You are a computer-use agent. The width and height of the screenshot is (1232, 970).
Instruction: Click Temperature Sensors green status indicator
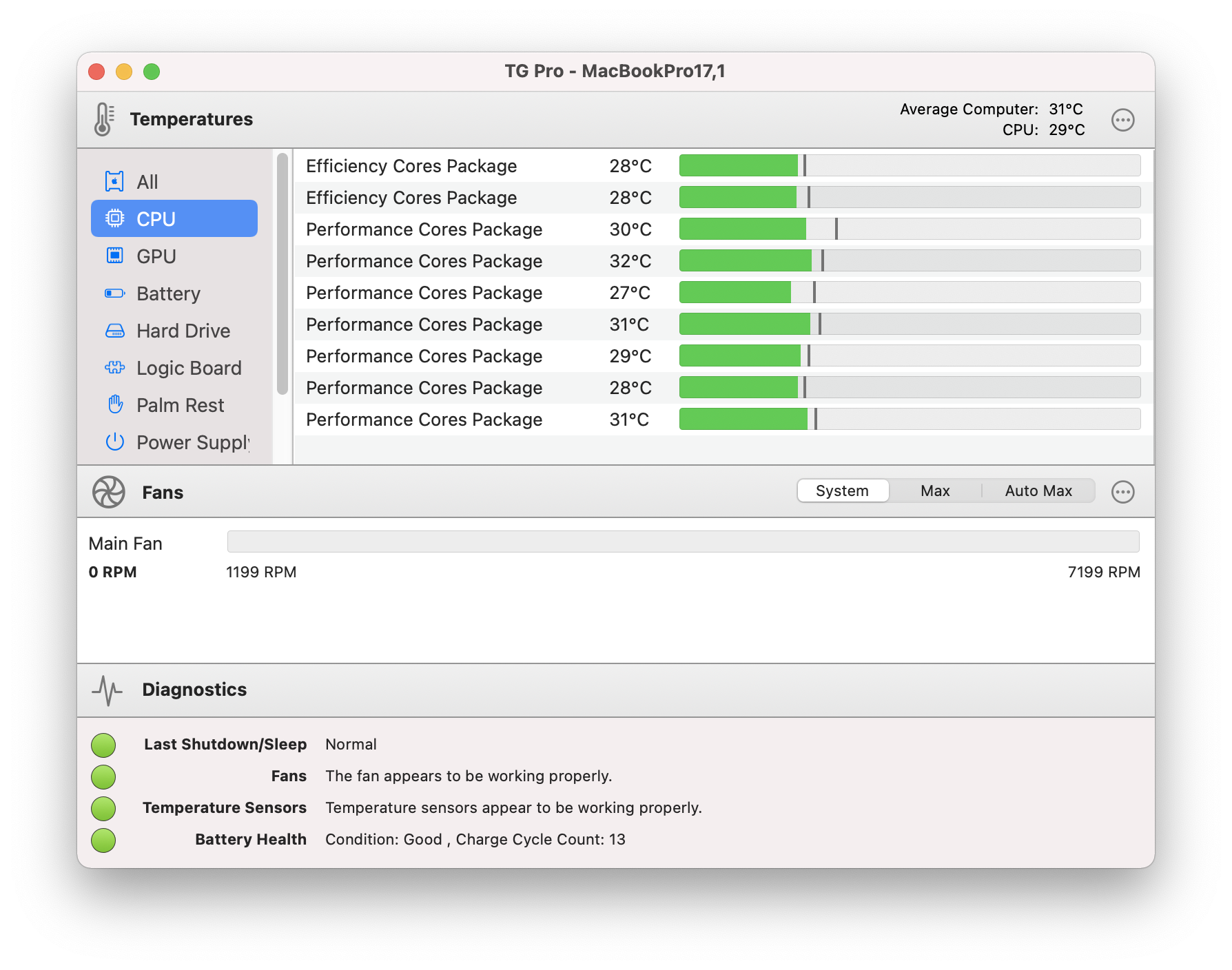(x=103, y=808)
